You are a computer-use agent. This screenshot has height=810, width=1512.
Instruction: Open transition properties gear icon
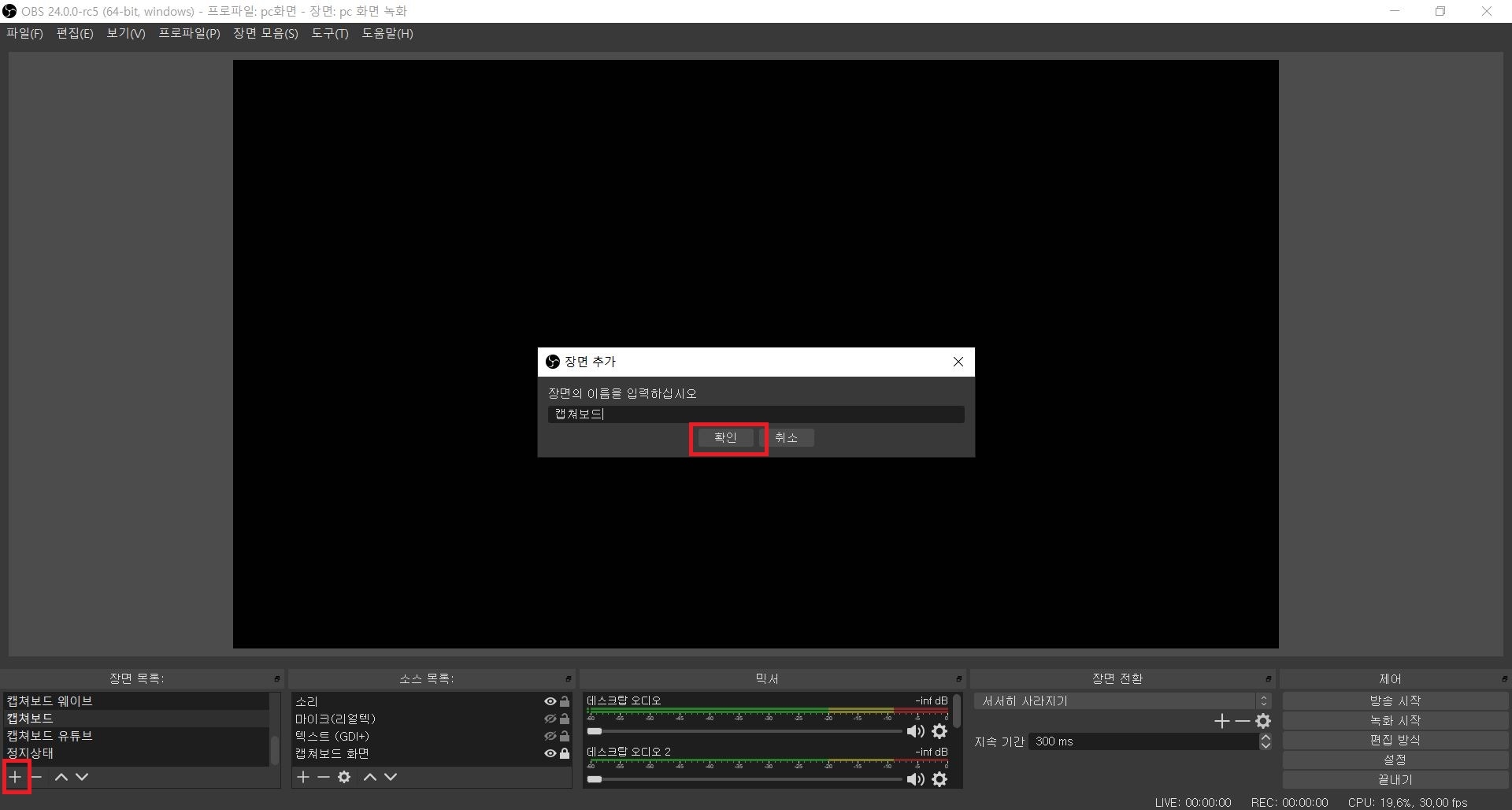pos(1263,721)
